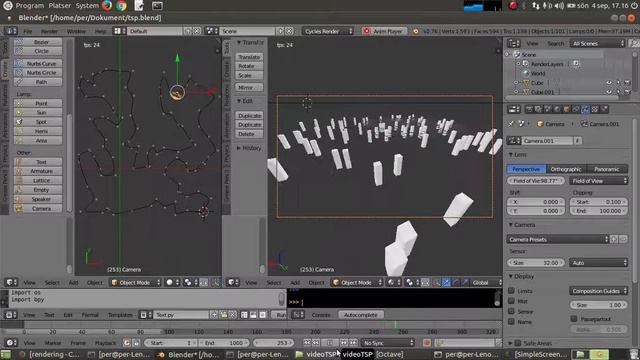The image size is (640, 360).
Task: Click the Nurbs Curve icon
Action: [19, 63]
